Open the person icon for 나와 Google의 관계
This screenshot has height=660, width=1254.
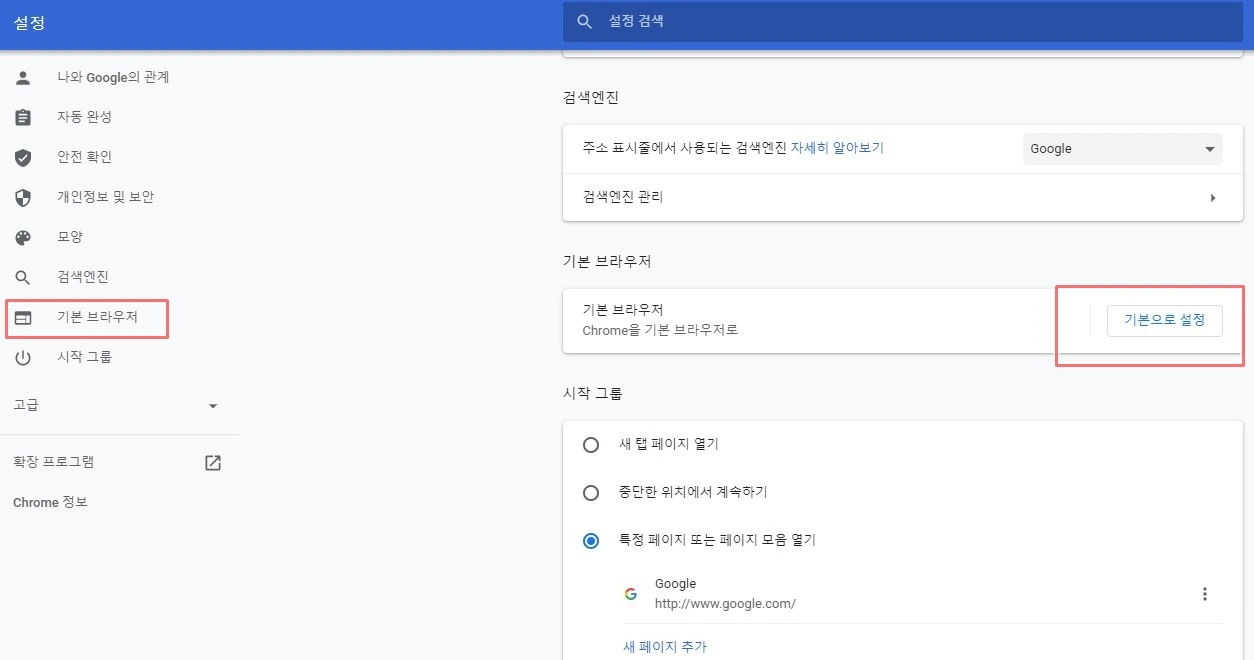23,77
